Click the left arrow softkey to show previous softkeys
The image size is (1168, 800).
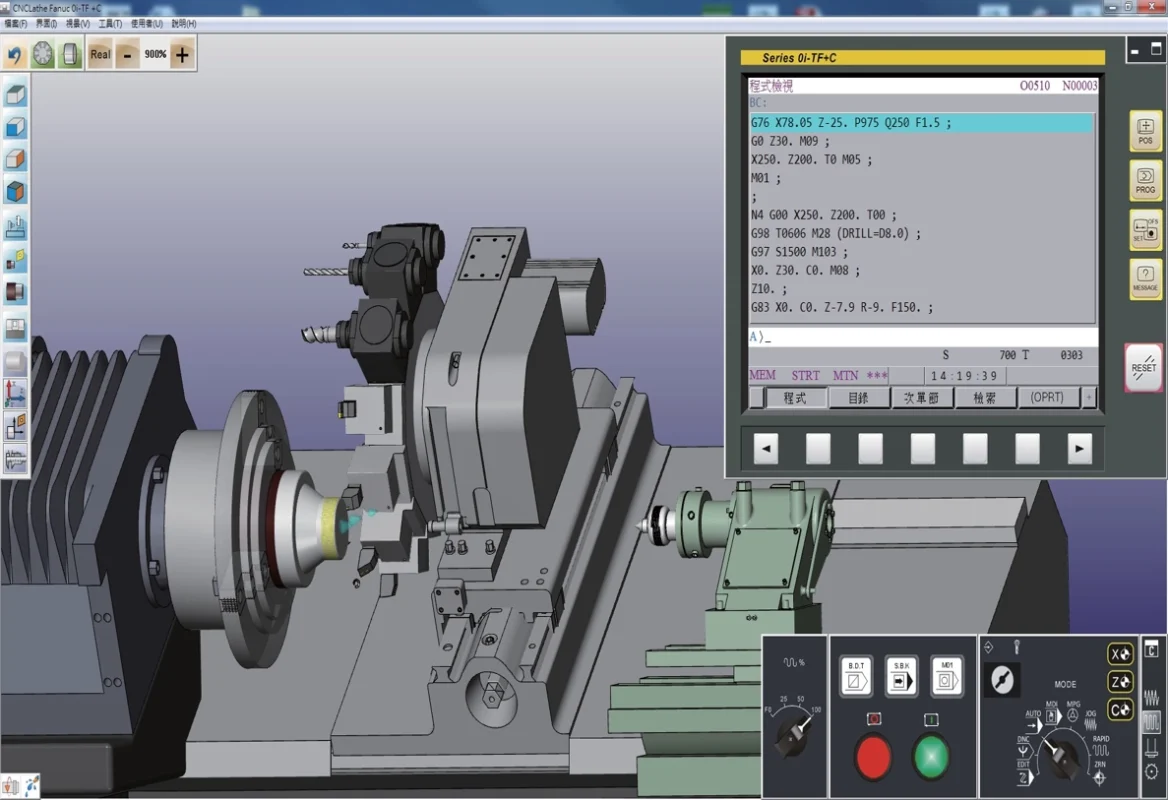pyautogui.click(x=765, y=448)
